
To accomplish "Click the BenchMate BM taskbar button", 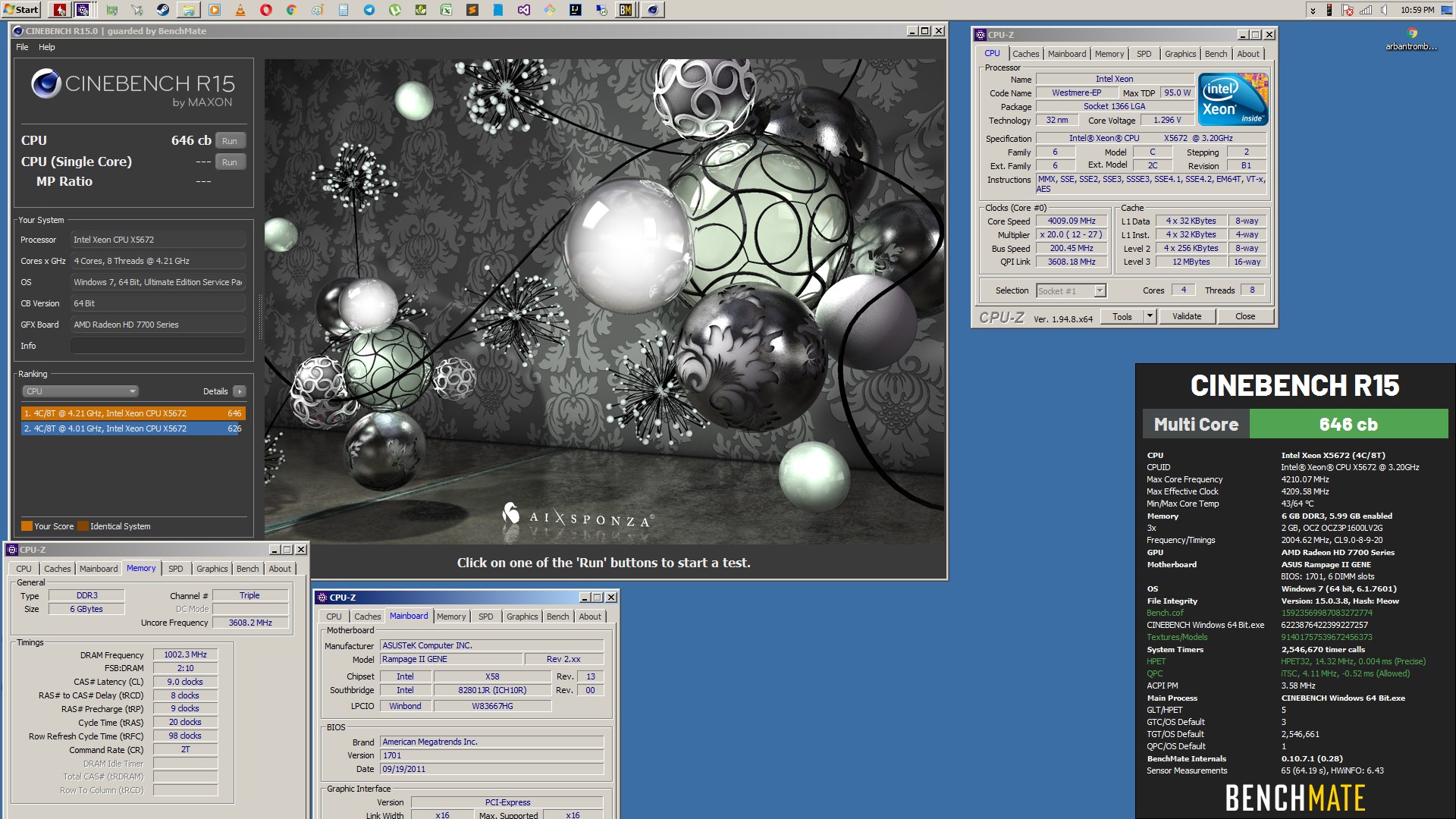I will [626, 10].
